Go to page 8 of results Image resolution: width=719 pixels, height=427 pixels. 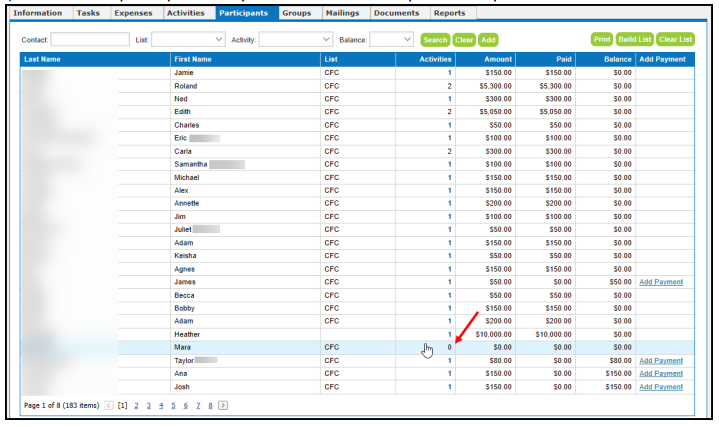(x=210, y=406)
